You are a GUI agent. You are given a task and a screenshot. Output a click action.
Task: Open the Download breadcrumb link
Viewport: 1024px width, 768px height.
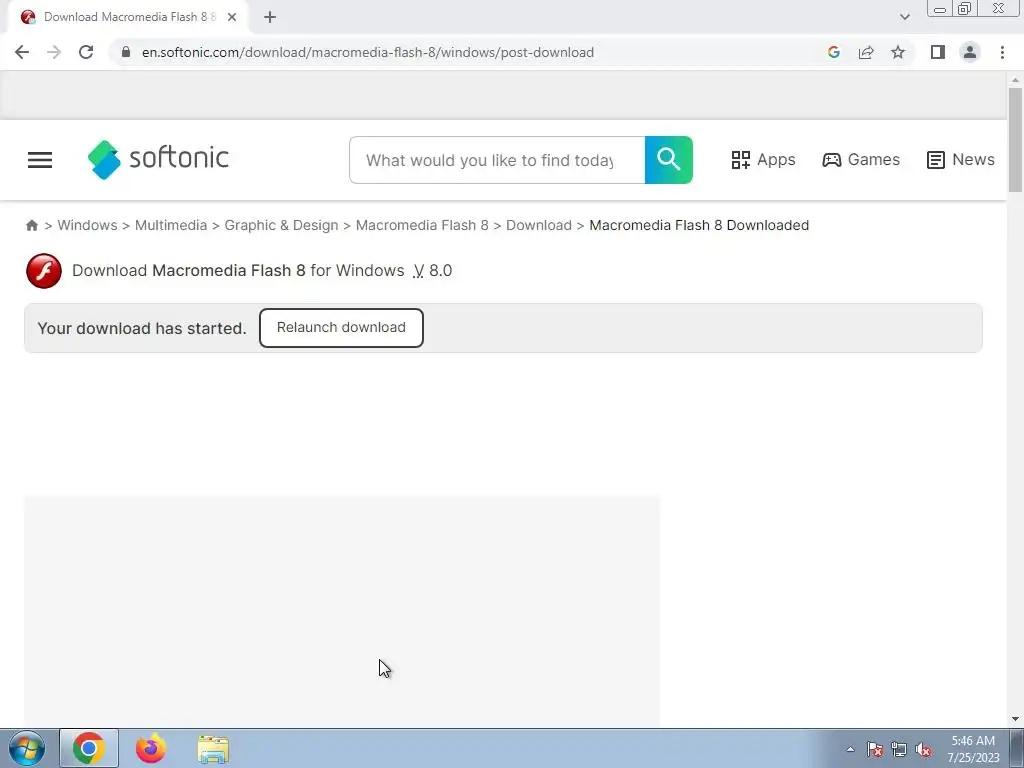click(539, 225)
